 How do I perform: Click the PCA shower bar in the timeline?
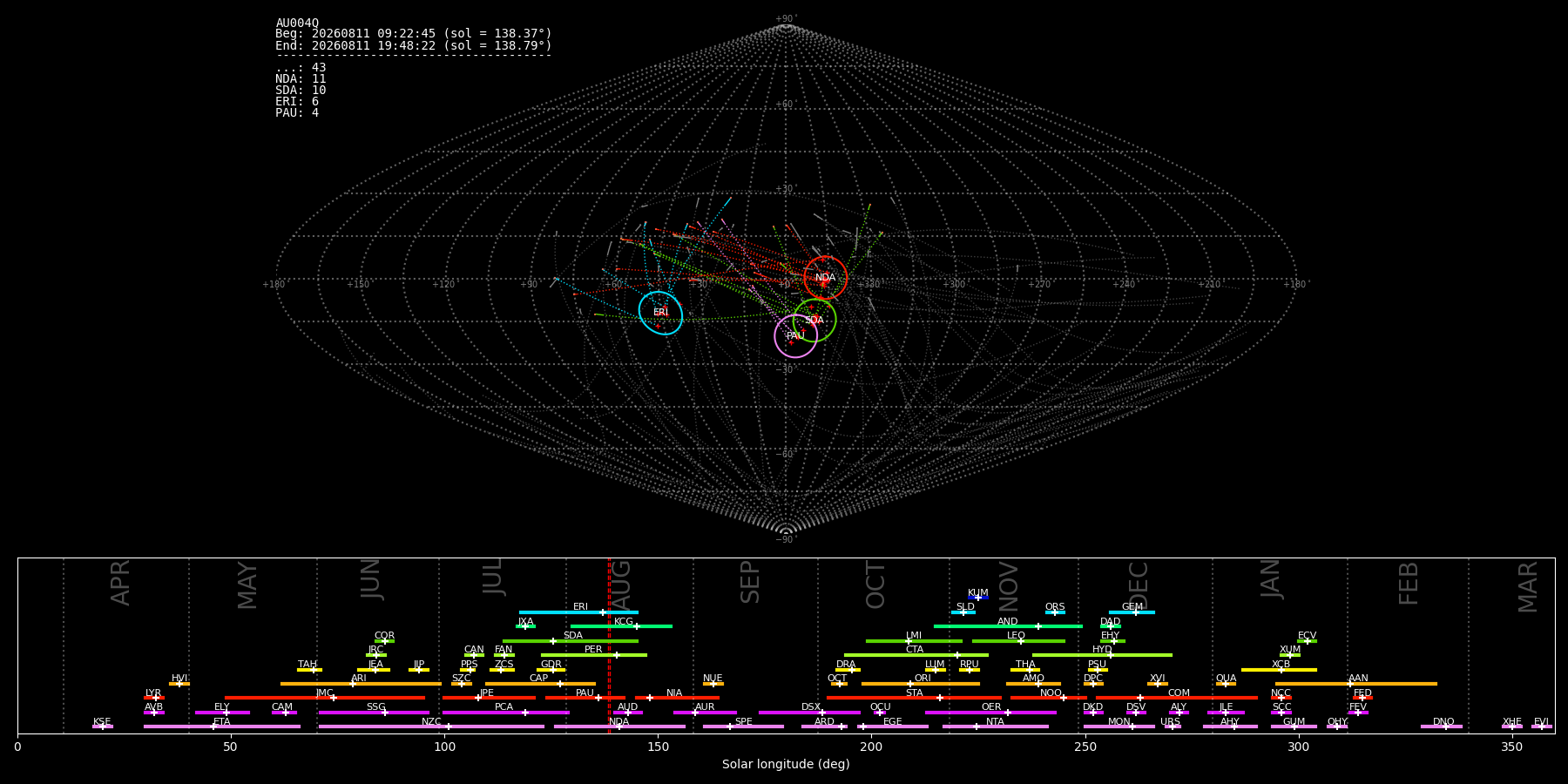(505, 713)
